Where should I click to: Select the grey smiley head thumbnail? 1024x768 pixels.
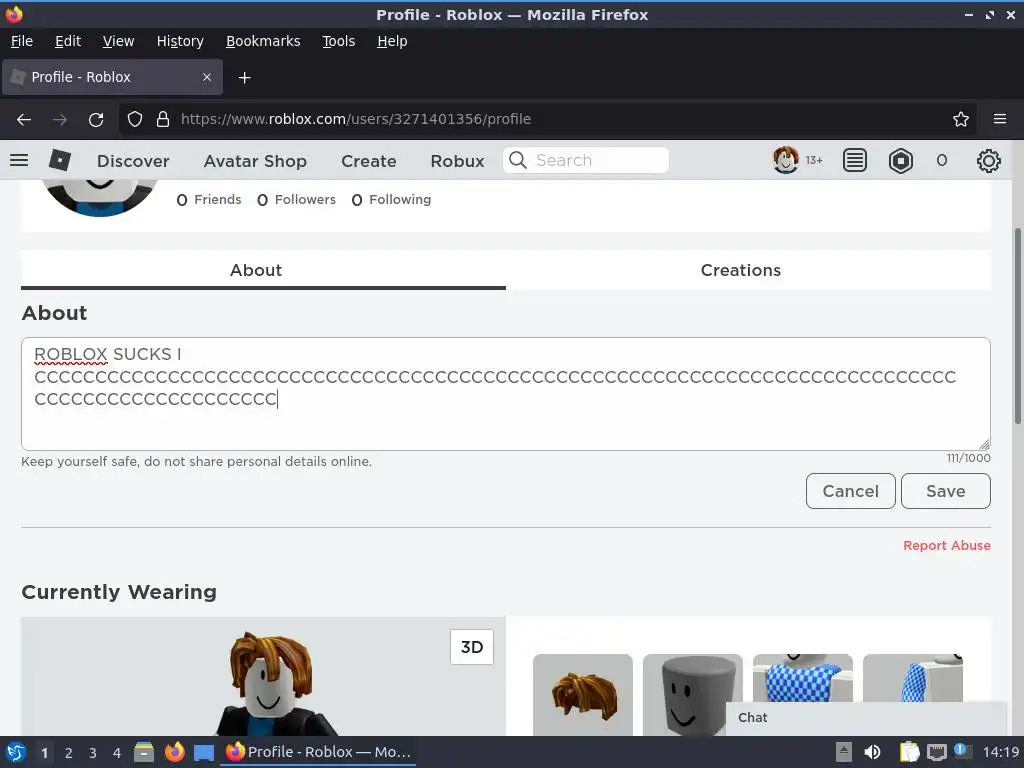(692, 695)
